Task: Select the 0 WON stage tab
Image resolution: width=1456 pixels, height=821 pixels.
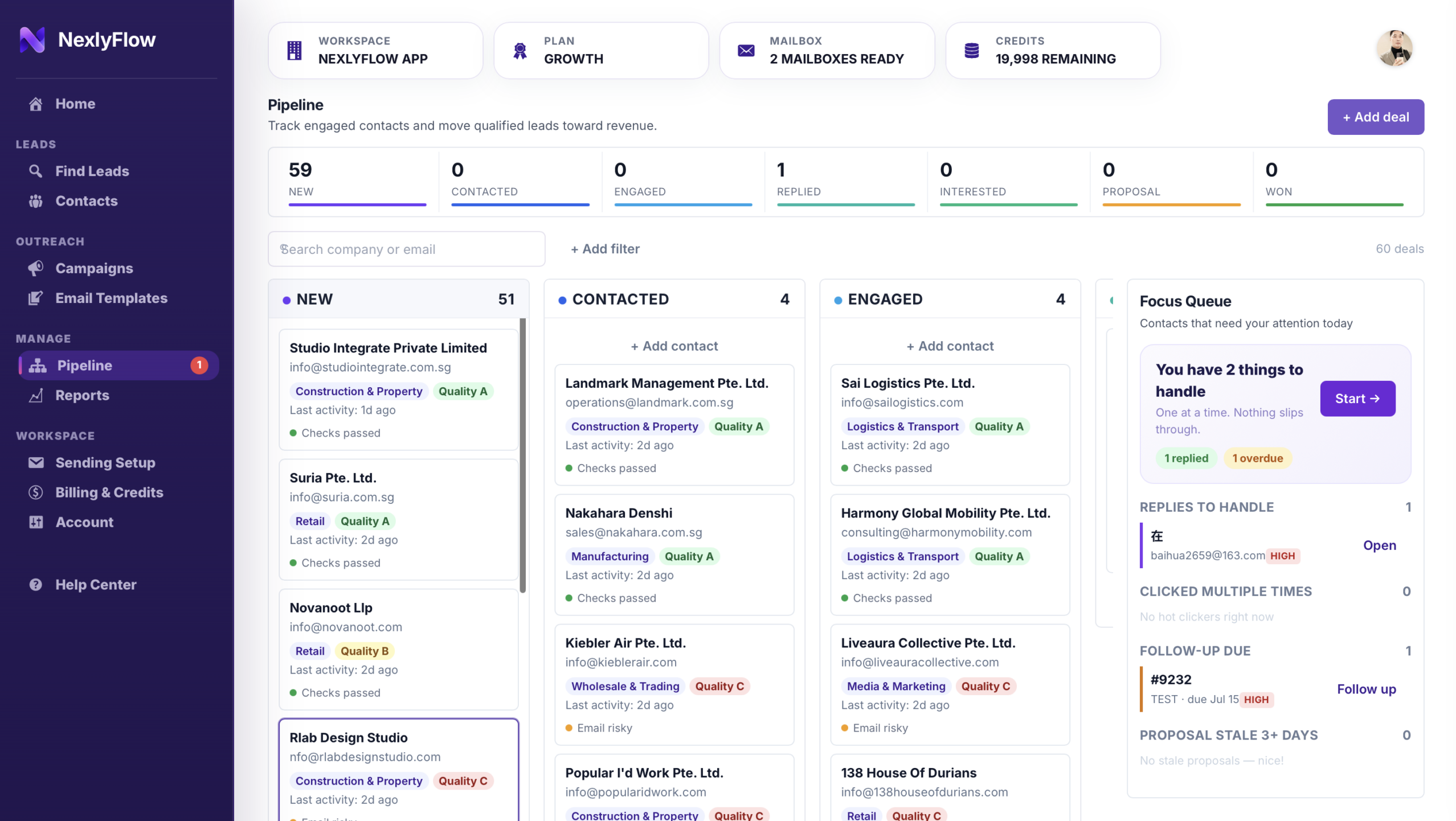Action: [1335, 182]
